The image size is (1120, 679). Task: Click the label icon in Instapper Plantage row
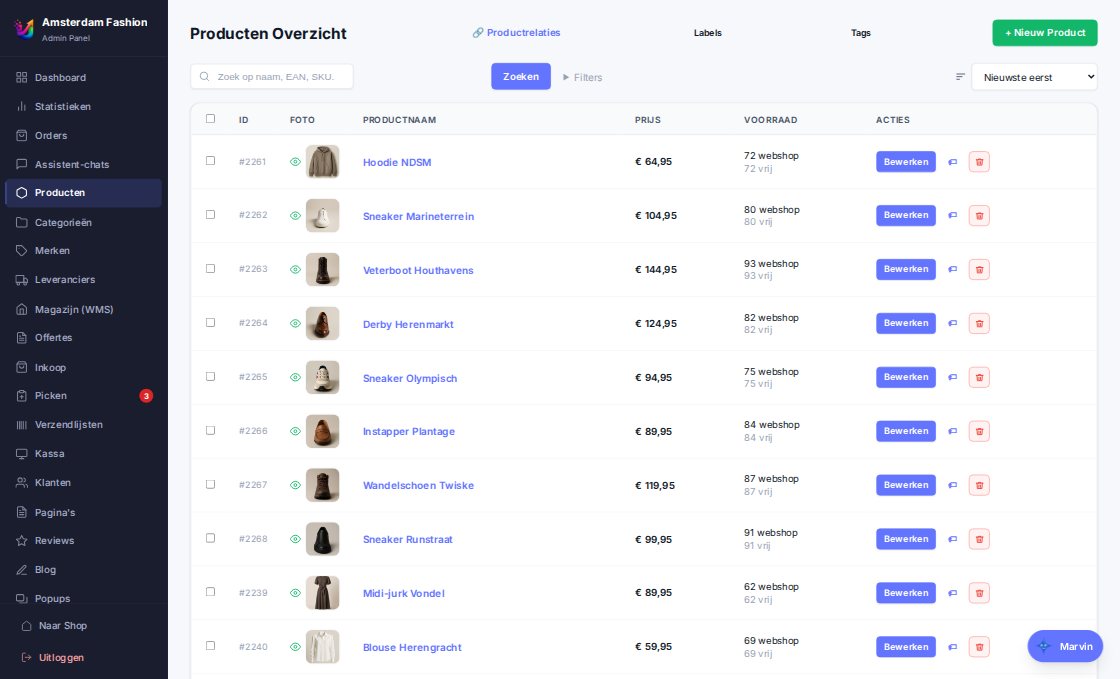[x=952, y=431]
